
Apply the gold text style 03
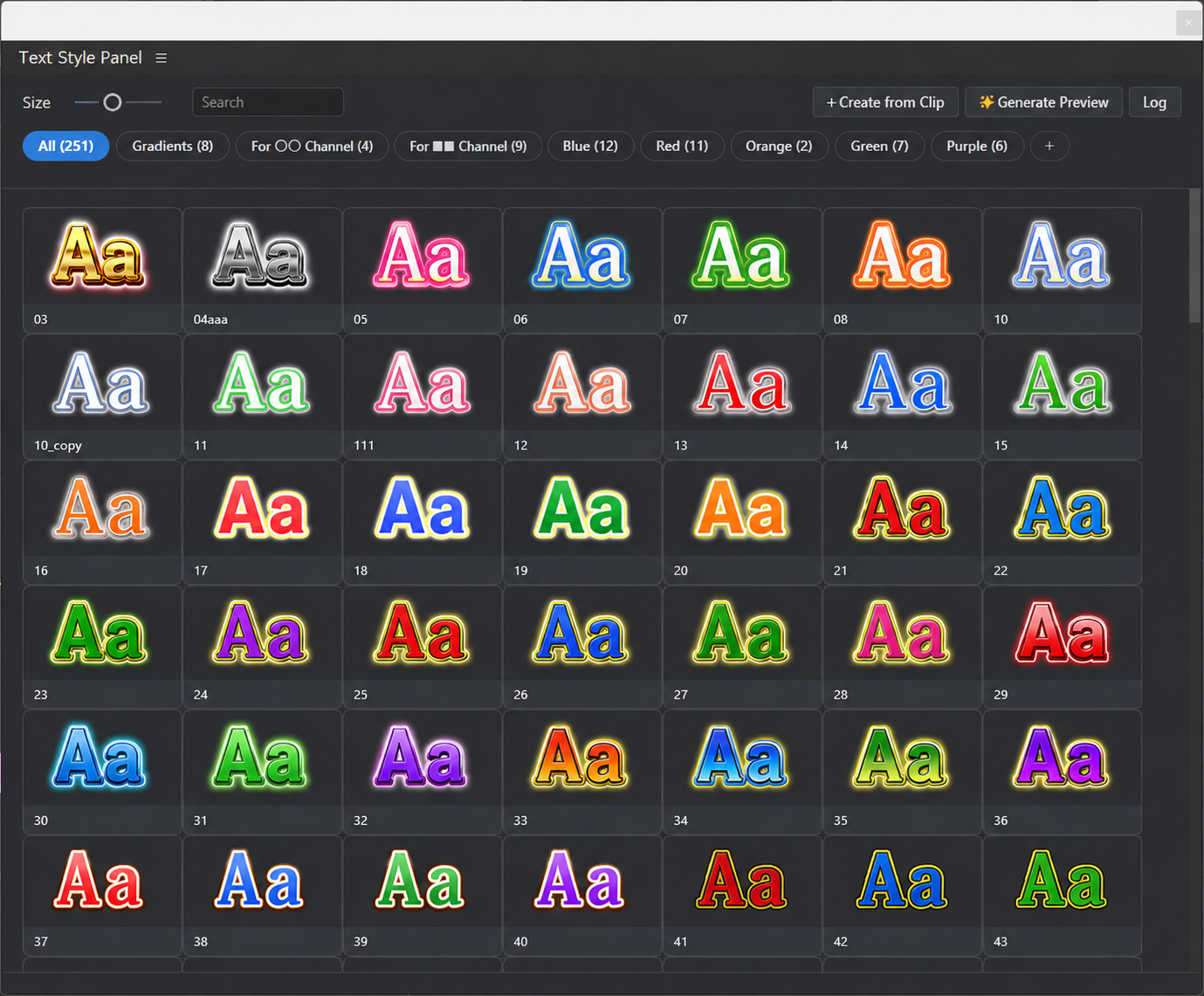[102, 270]
